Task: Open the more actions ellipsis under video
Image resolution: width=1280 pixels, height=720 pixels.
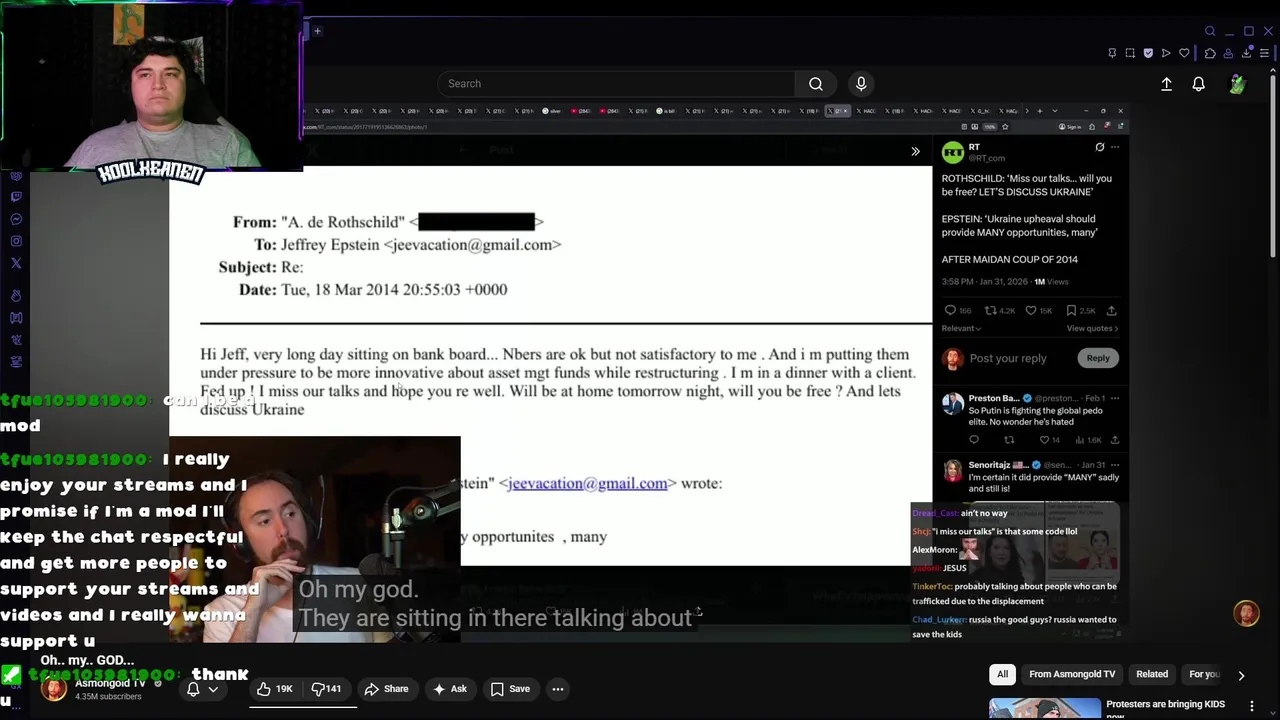Action: tap(558, 689)
